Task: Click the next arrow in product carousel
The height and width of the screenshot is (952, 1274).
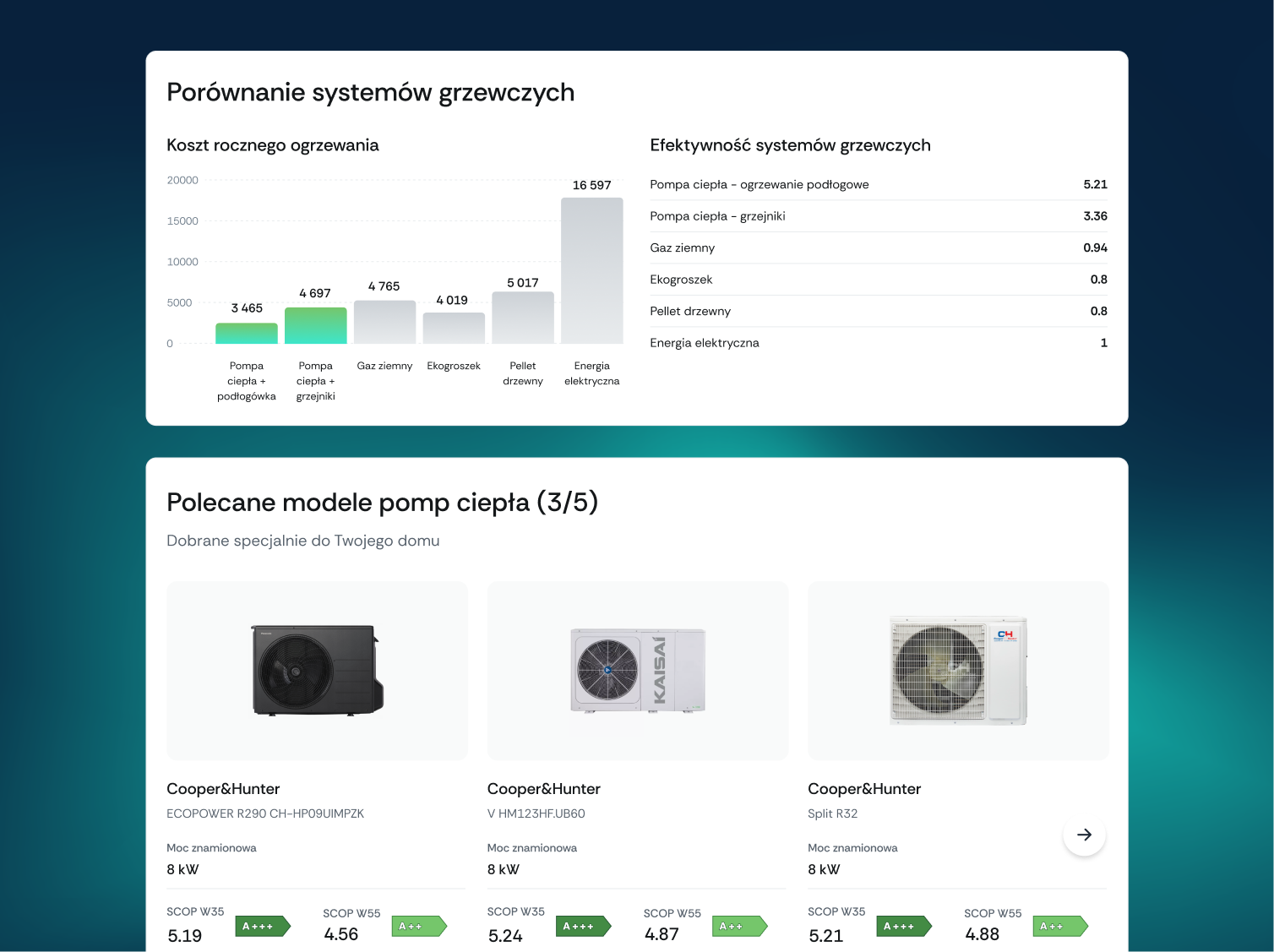Action: [x=1084, y=835]
